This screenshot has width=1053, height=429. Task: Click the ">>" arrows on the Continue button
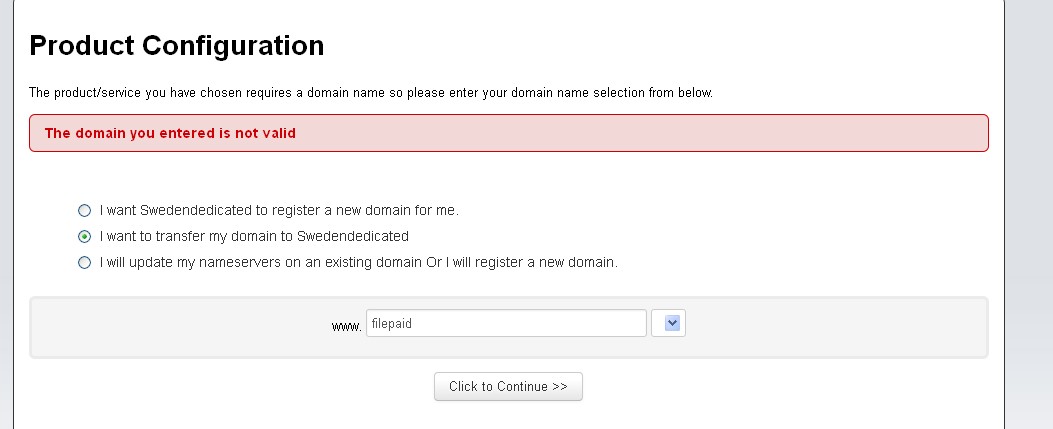click(x=560, y=387)
